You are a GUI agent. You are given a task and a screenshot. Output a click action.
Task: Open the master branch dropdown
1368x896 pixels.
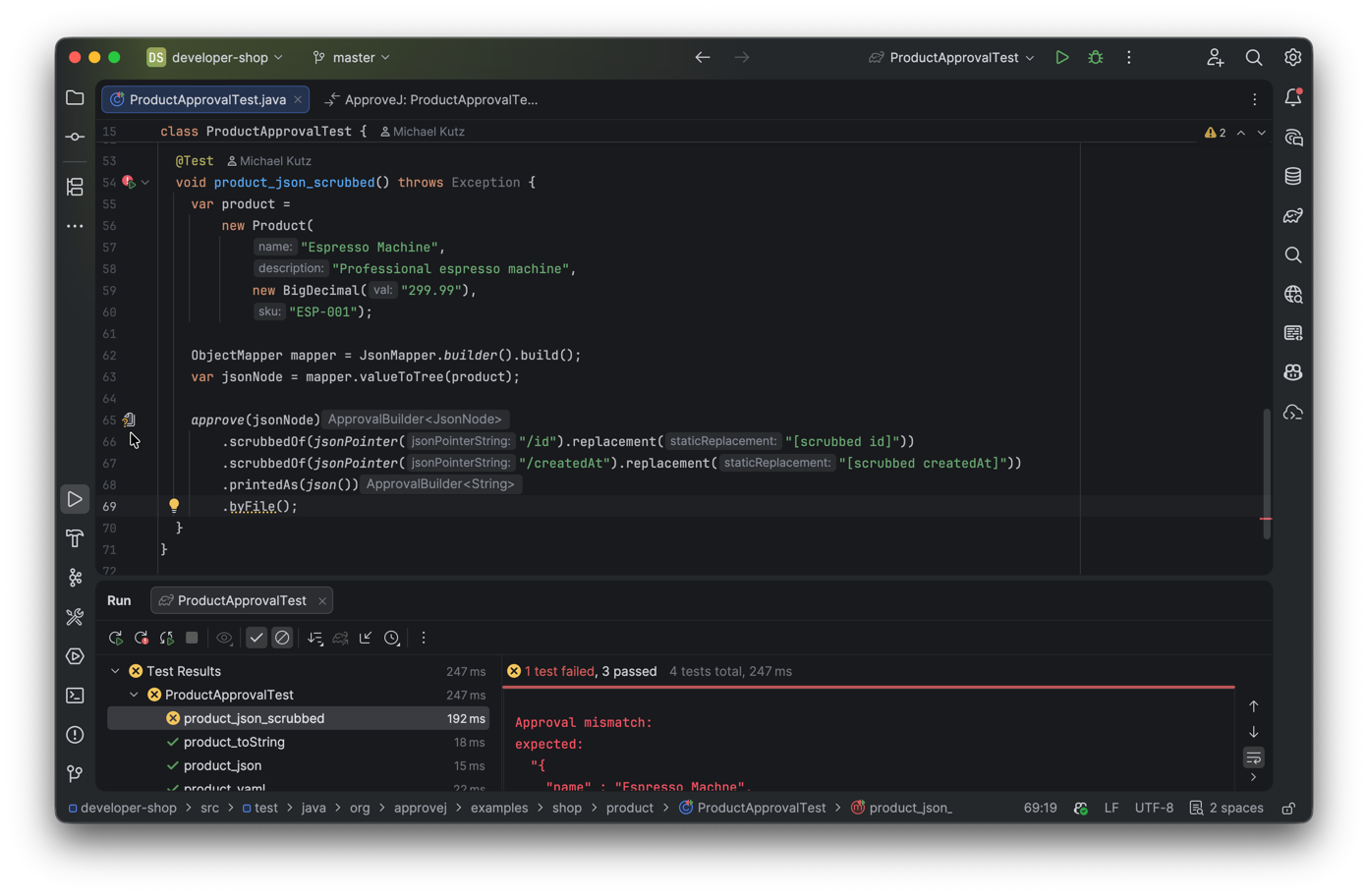click(352, 58)
